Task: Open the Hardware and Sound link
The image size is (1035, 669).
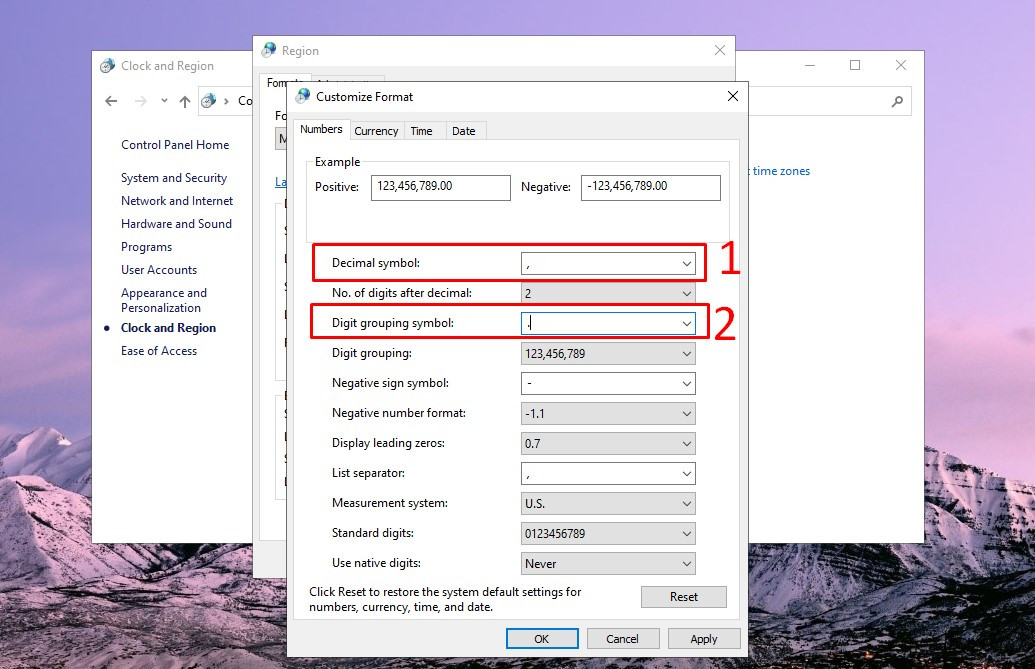Action: [x=177, y=223]
